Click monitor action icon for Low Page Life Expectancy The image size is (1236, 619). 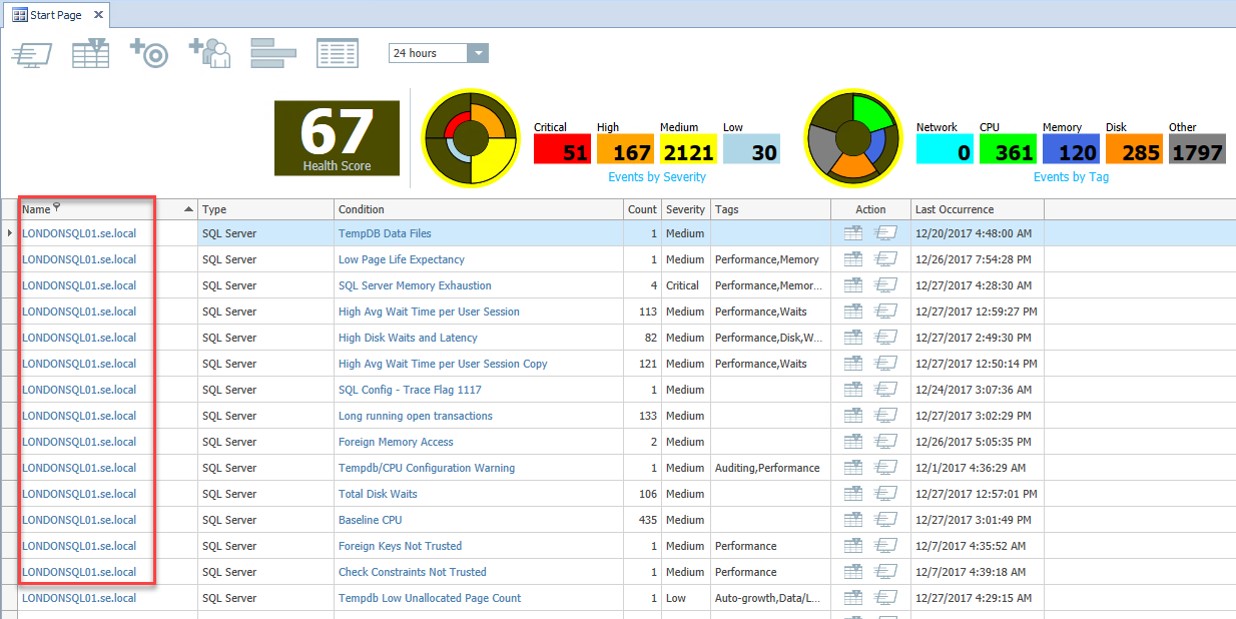[x=886, y=259]
